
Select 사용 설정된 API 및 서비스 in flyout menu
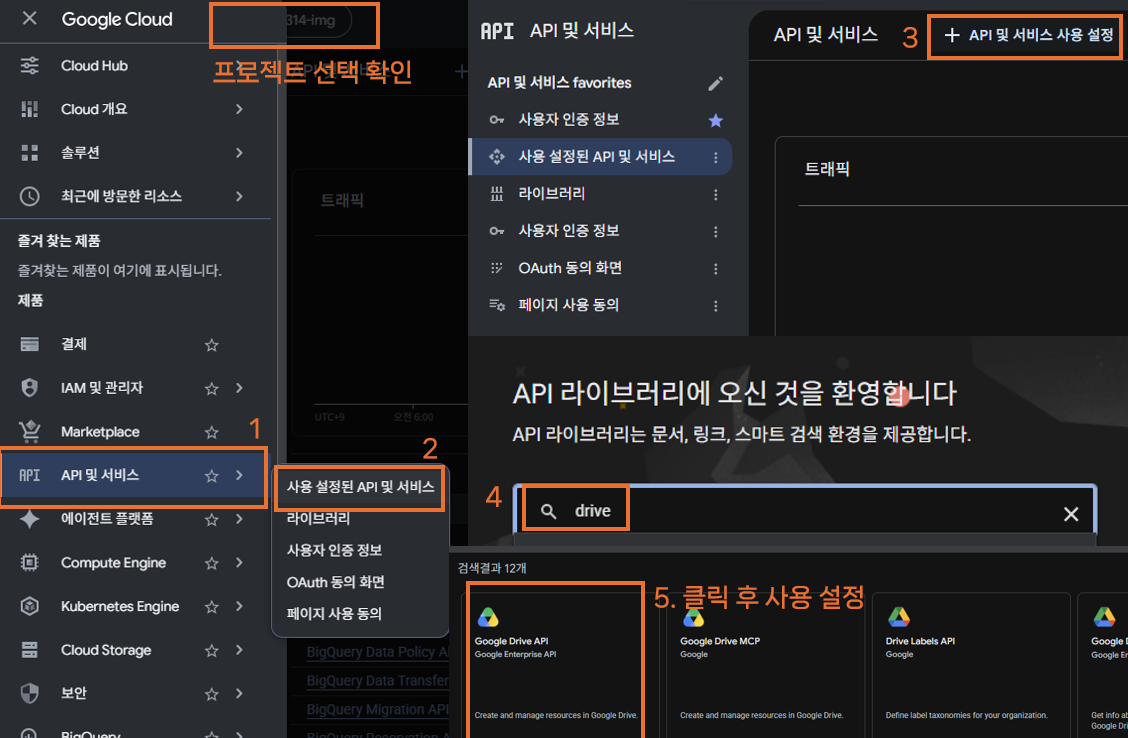pos(360,487)
